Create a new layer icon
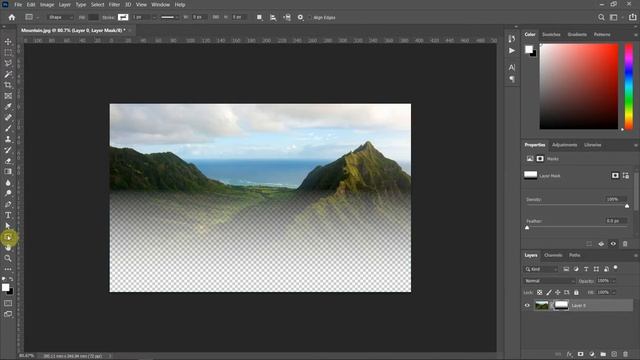Viewport: 640px width, 360px height. tap(614, 354)
